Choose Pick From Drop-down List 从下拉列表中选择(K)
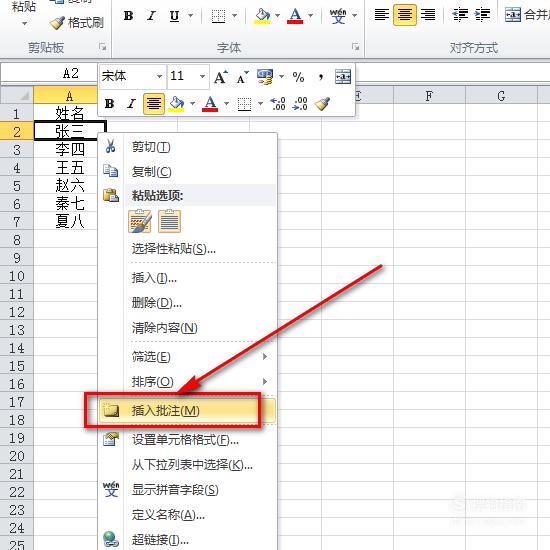The height and width of the screenshot is (550, 550). pos(188,465)
